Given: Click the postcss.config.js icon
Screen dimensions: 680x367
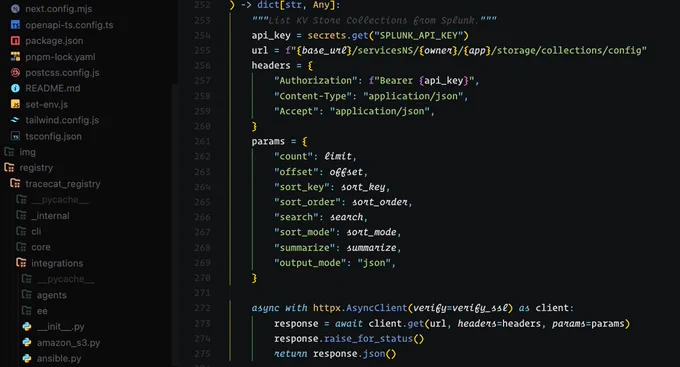Looking at the screenshot, I should 15,72.
